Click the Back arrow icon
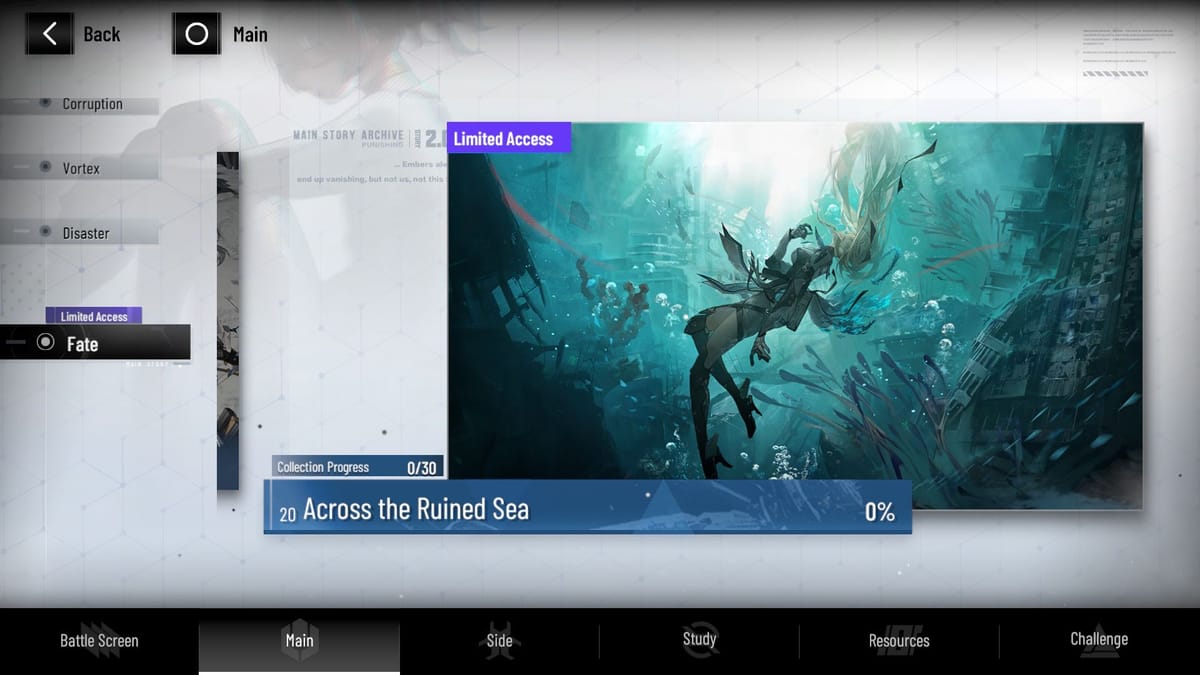Viewport: 1200px width, 675px height. (x=49, y=34)
